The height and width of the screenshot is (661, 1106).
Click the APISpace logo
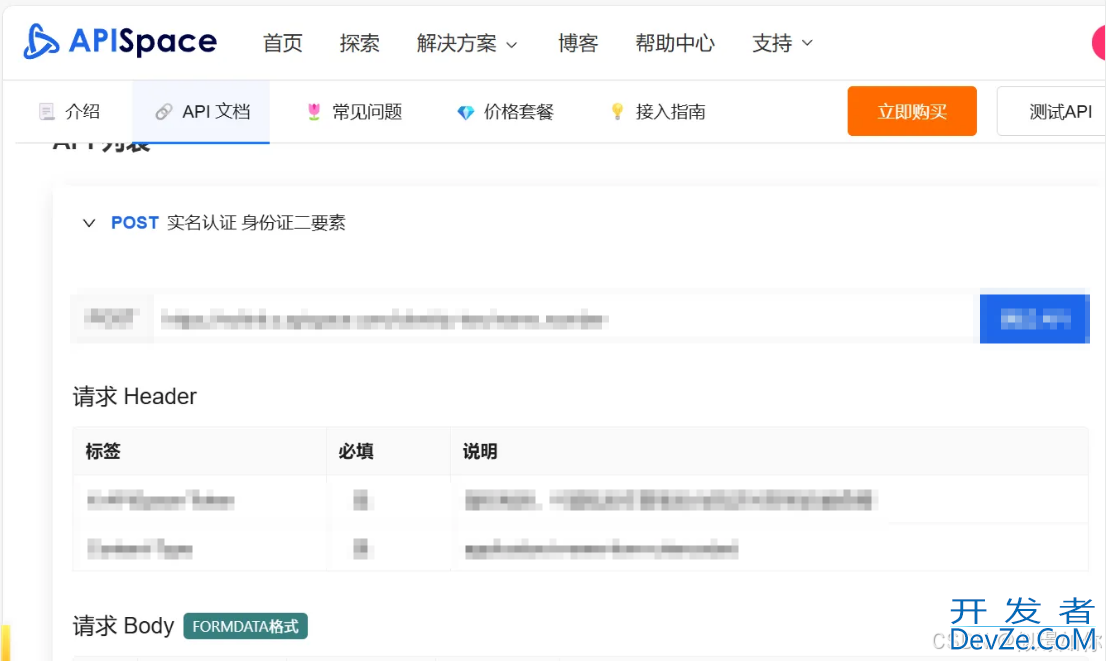point(120,41)
